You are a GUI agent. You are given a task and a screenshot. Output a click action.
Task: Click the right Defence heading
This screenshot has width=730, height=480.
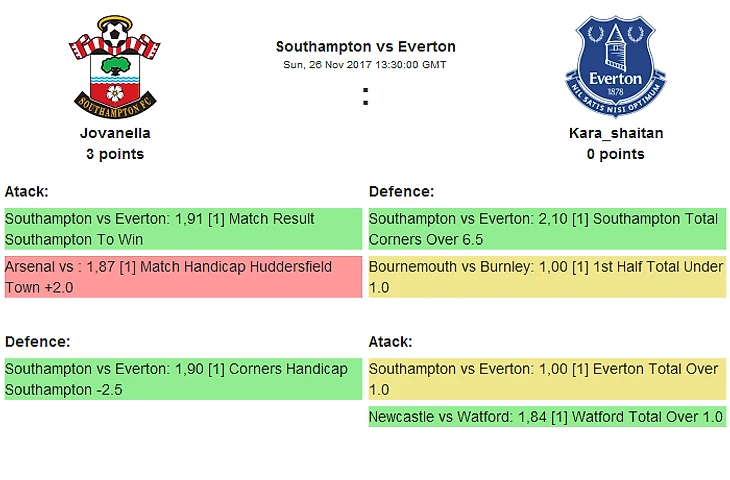point(401,191)
